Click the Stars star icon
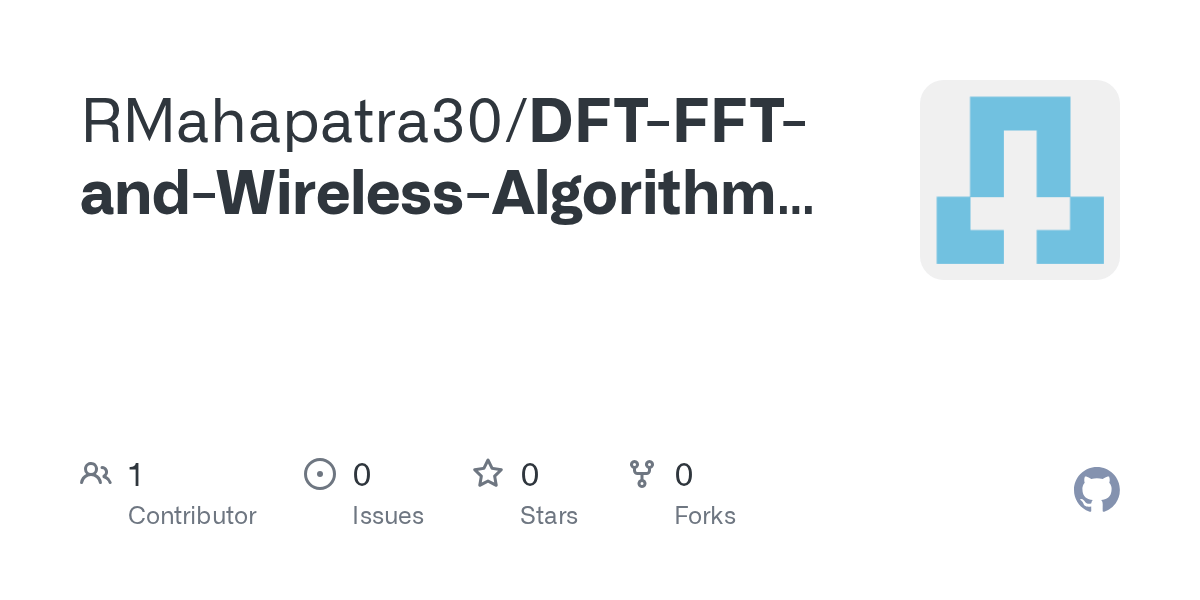The height and width of the screenshot is (600, 1200). [488, 474]
